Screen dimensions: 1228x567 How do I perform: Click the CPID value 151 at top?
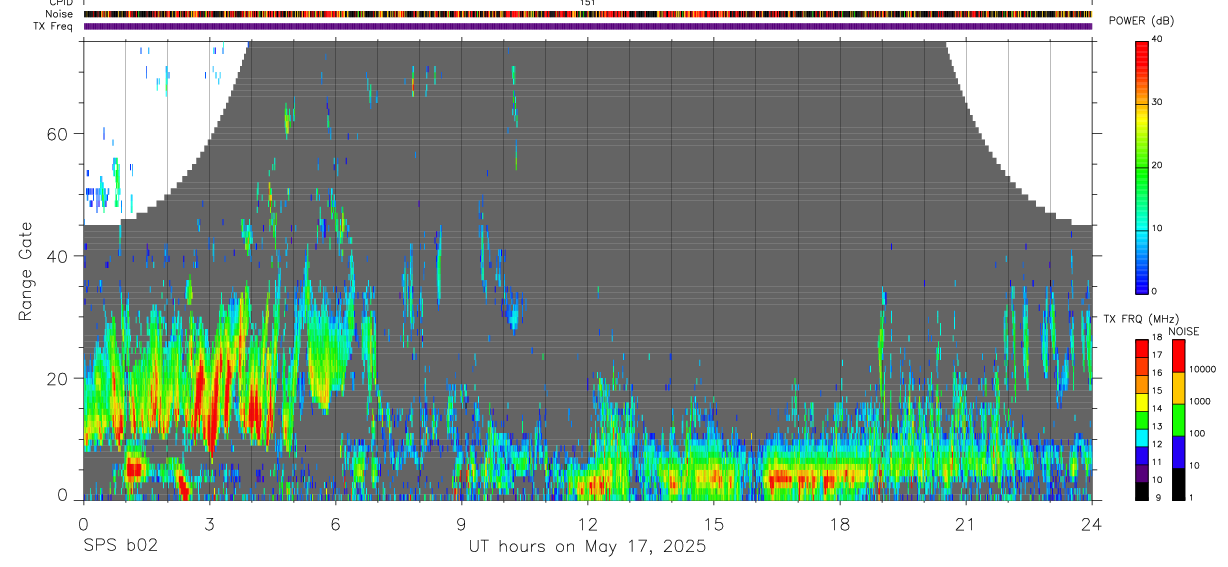tap(588, 3)
